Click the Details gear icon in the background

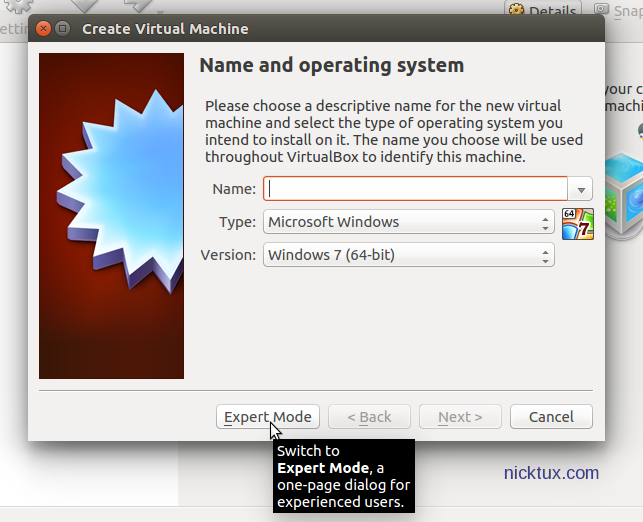pyautogui.click(x=517, y=10)
